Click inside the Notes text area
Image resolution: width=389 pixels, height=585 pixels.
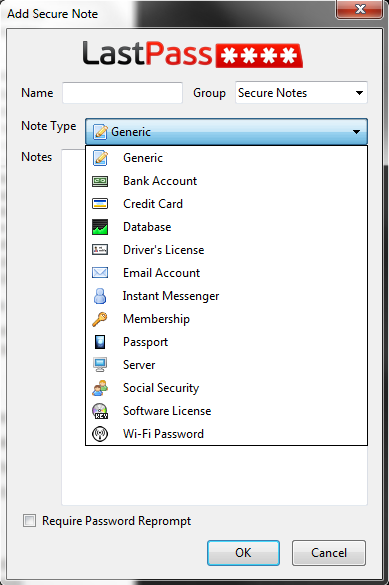214,476
